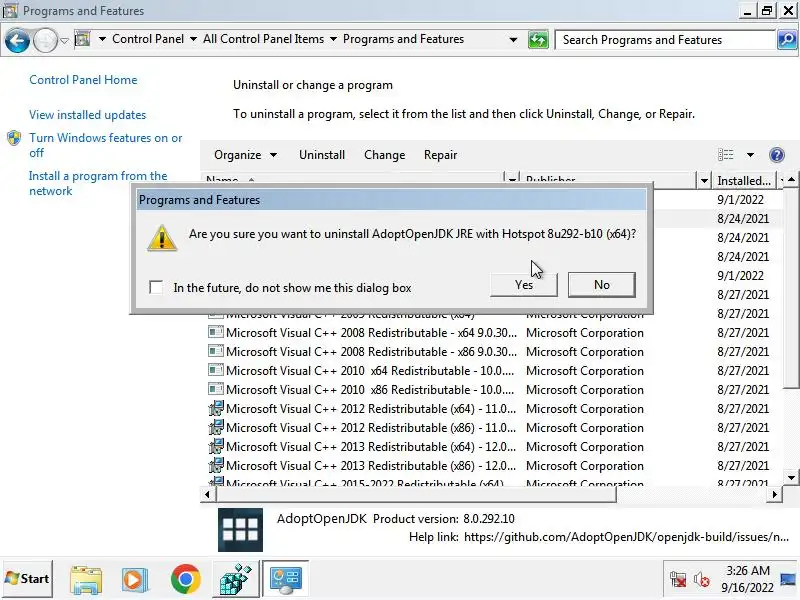
Task: Click Change in the toolbar
Action: pyautogui.click(x=385, y=155)
